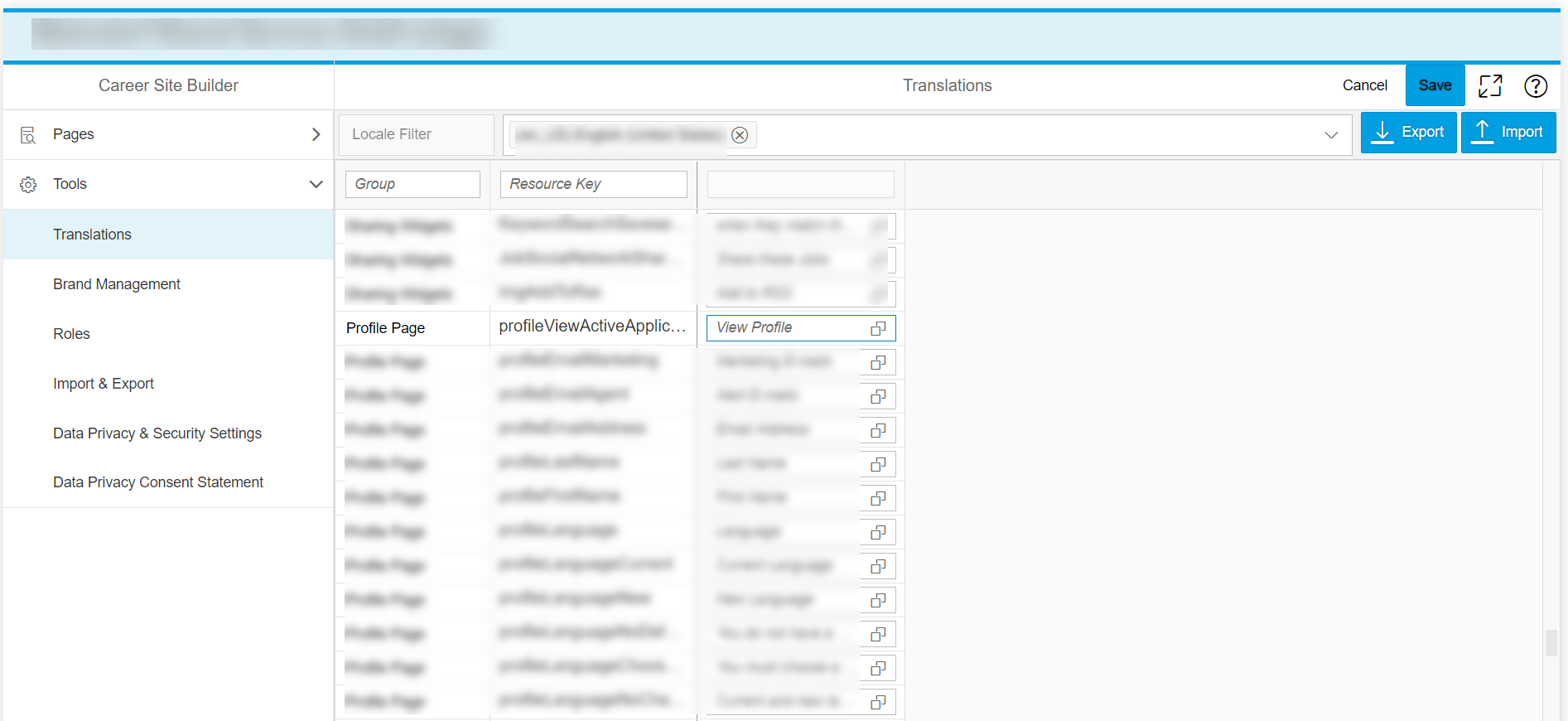The width and height of the screenshot is (1568, 721).
Task: Focus the Group filter field
Action: click(x=413, y=184)
